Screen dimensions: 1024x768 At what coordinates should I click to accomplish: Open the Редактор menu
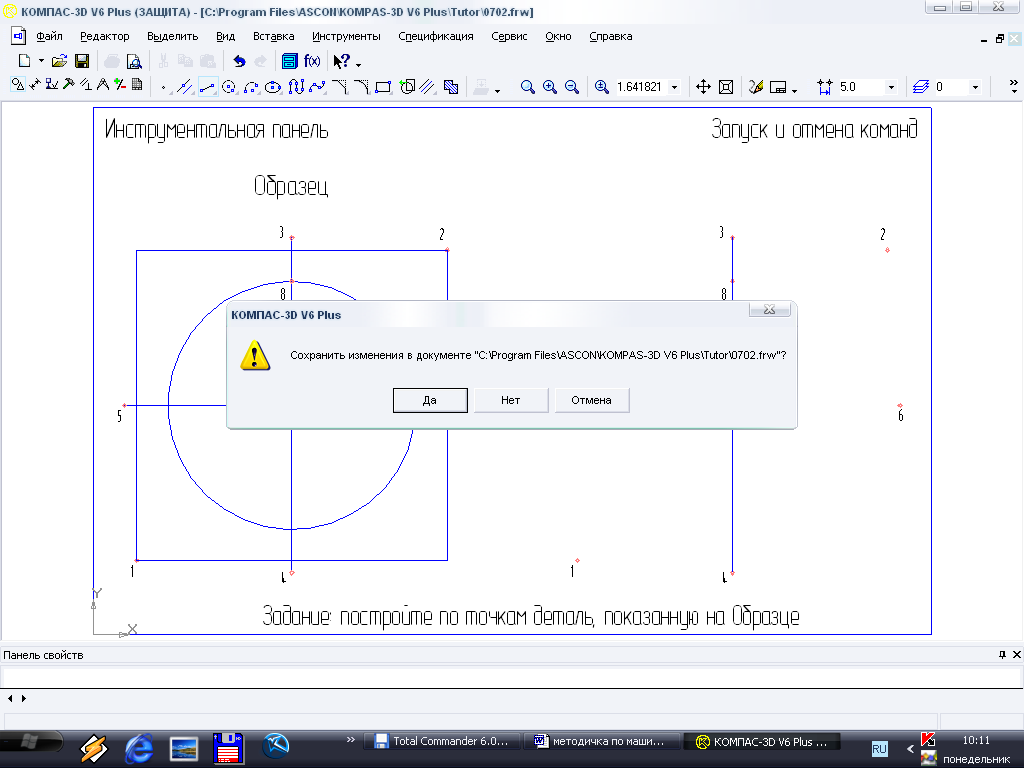click(x=104, y=37)
